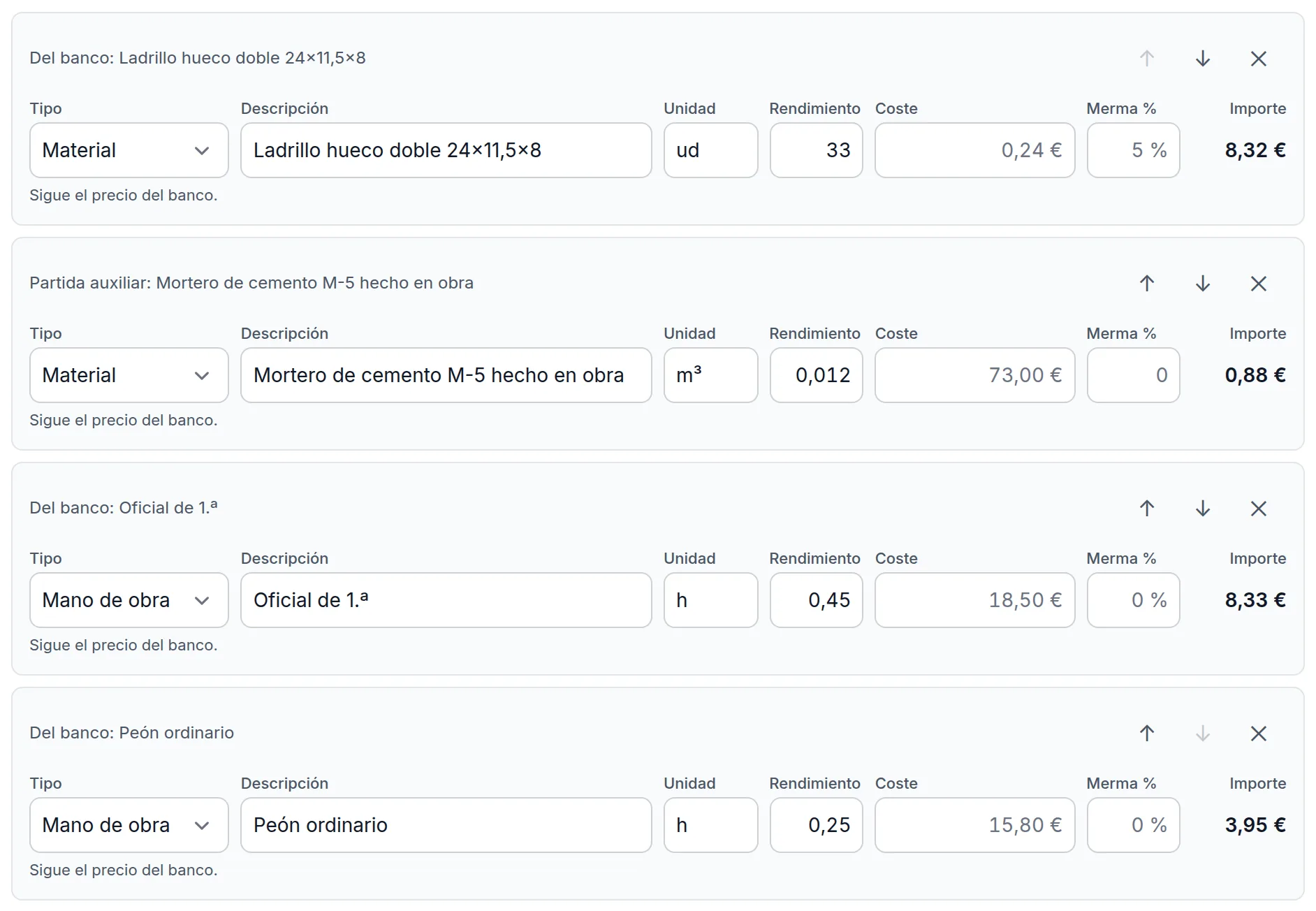The image size is (1316, 911).
Task: Click the Merma field of Oficial de 1.ª
Action: (x=1133, y=600)
